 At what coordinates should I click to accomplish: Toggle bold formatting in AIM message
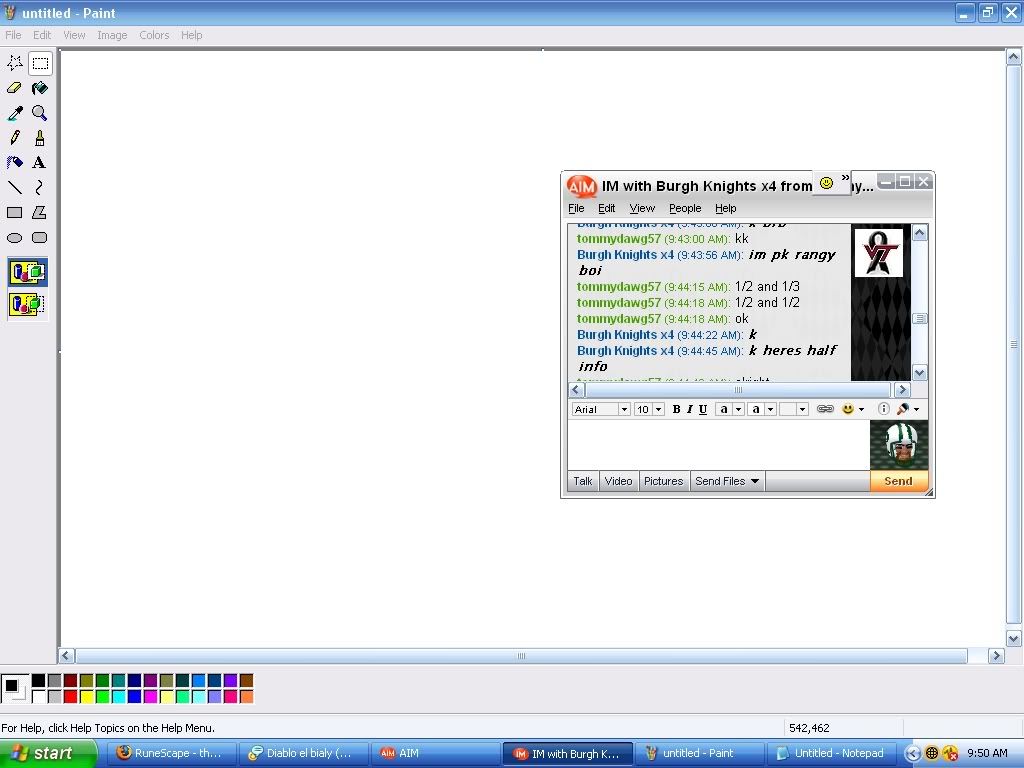pyautogui.click(x=676, y=409)
